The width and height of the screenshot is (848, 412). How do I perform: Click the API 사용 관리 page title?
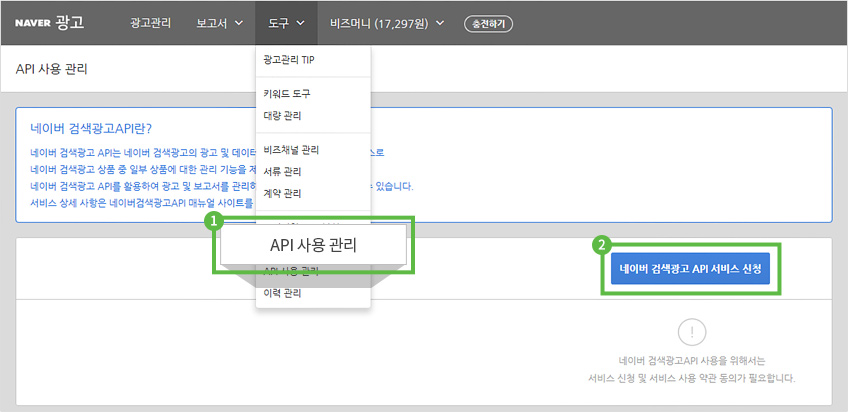point(52,70)
